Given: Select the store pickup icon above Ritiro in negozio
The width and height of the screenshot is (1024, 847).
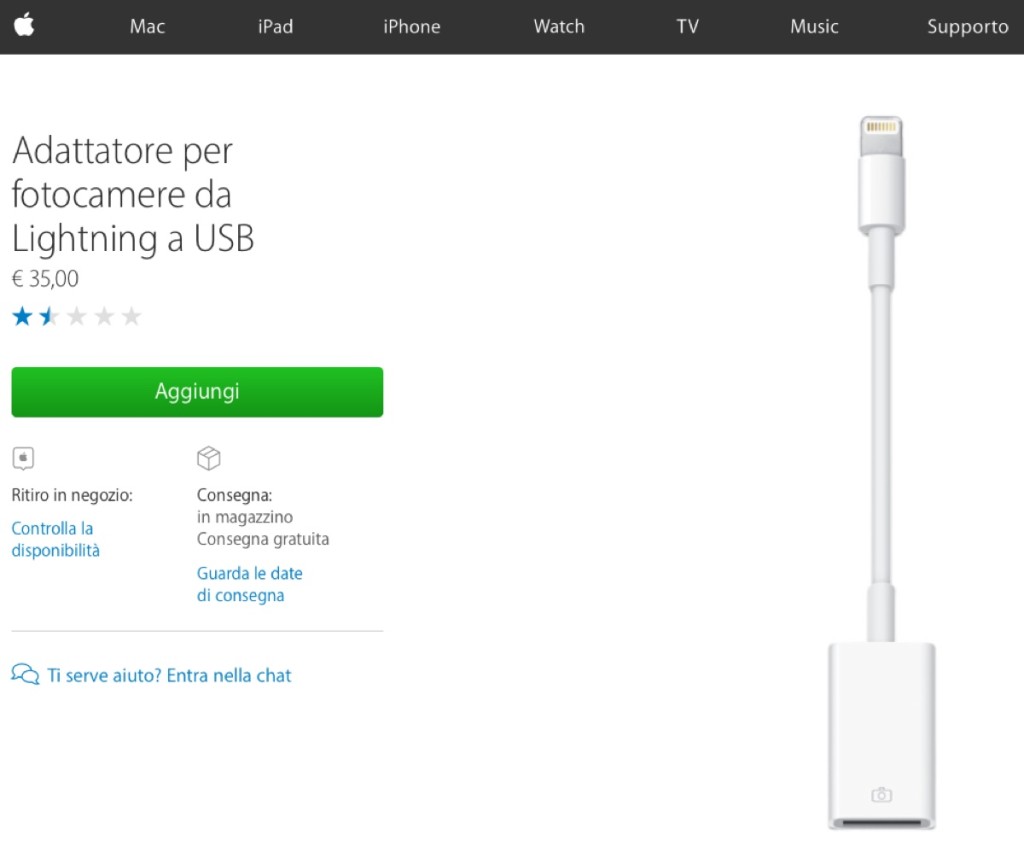Looking at the screenshot, I should (23, 458).
